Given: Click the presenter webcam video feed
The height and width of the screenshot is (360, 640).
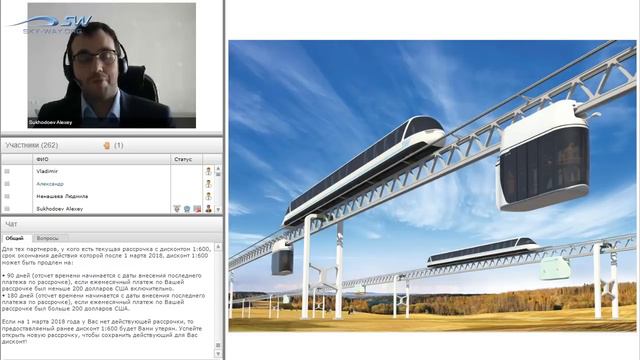Looking at the screenshot, I should pos(111,65).
